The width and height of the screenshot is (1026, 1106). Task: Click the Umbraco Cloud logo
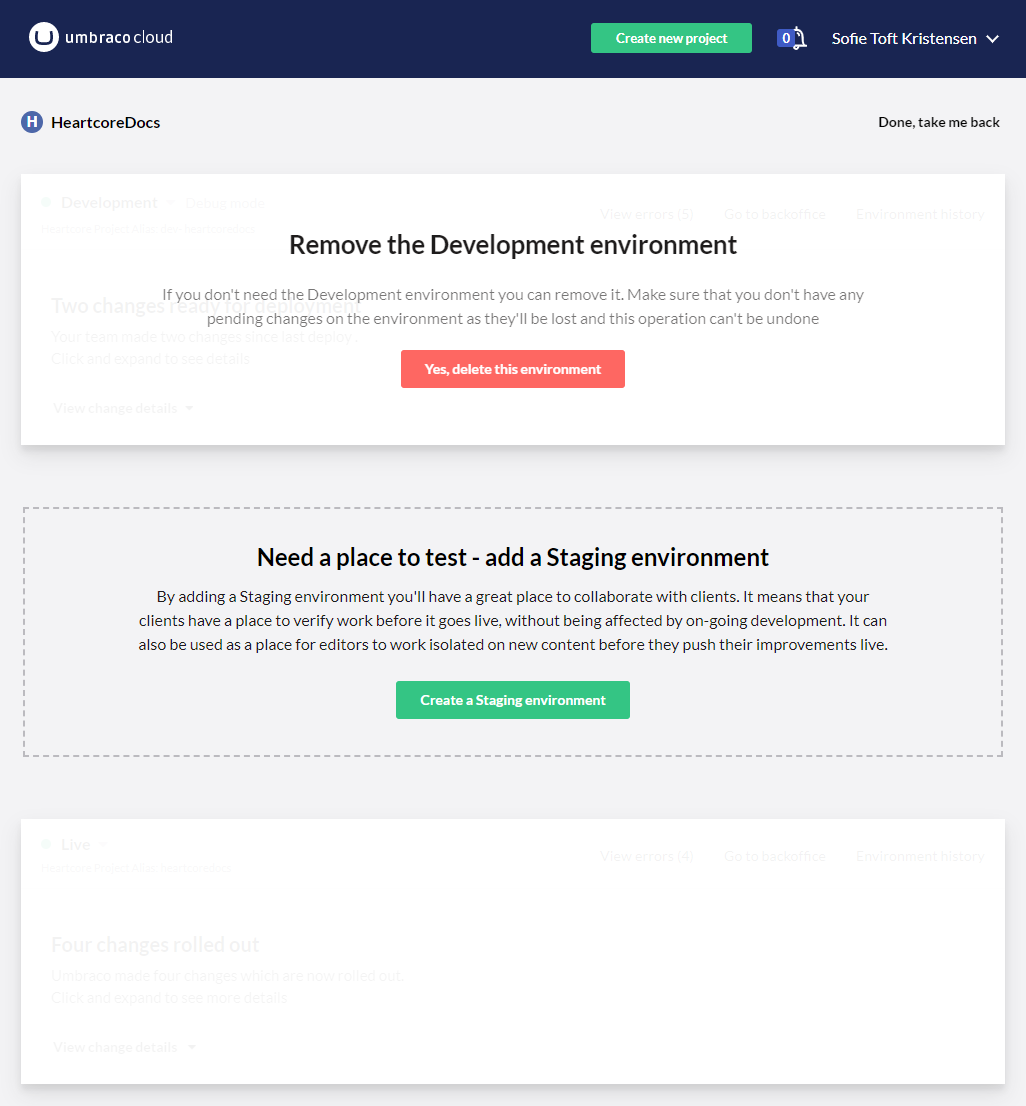(x=101, y=38)
